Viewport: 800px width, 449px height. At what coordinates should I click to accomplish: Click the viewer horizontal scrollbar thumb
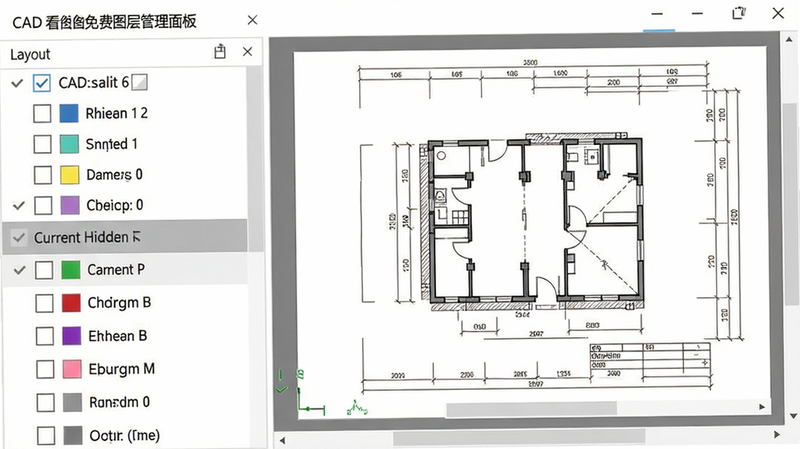[519, 437]
